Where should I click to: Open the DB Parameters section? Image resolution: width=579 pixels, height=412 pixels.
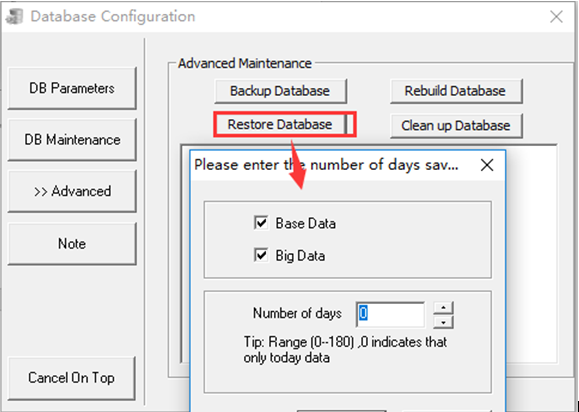72,88
